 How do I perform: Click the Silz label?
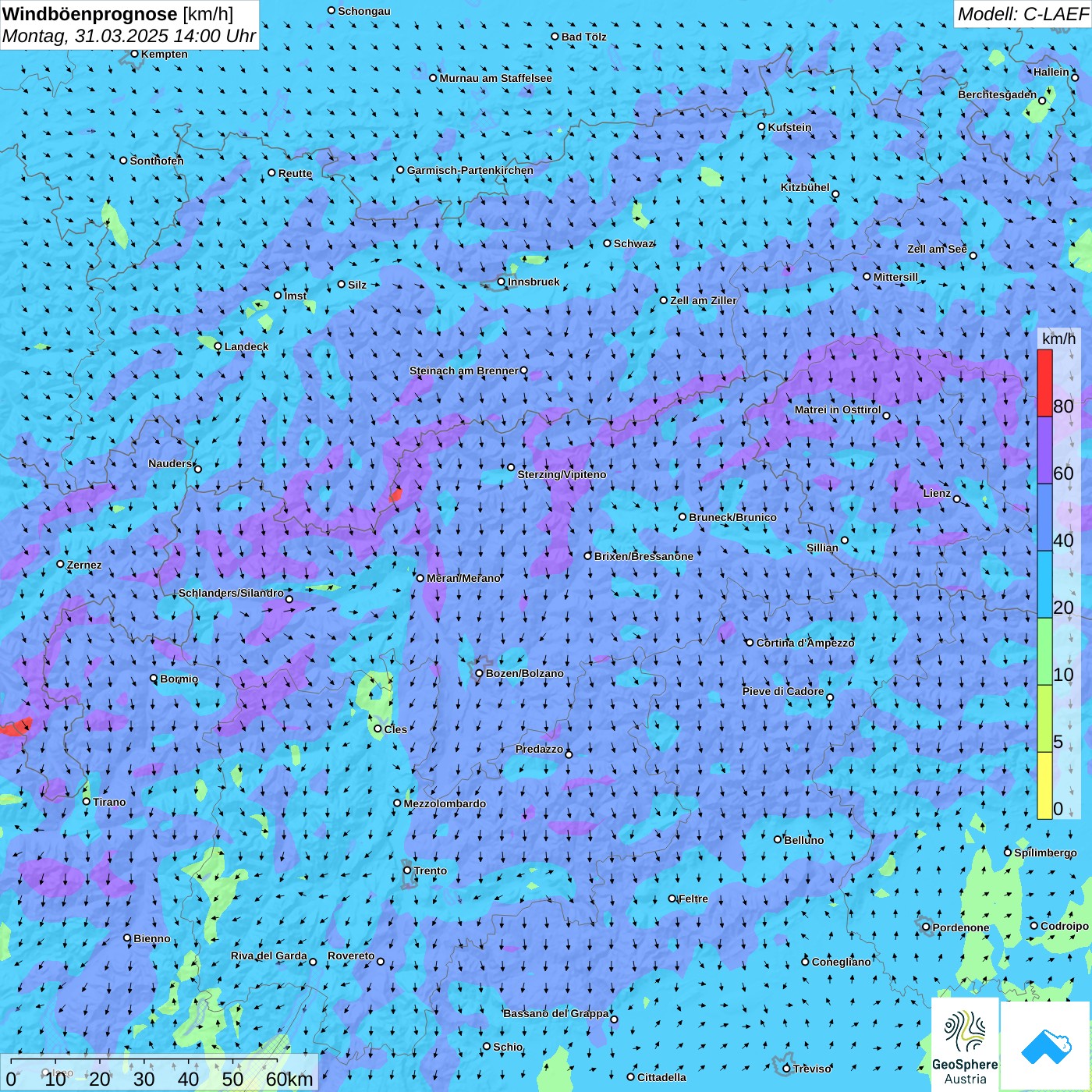click(356, 285)
